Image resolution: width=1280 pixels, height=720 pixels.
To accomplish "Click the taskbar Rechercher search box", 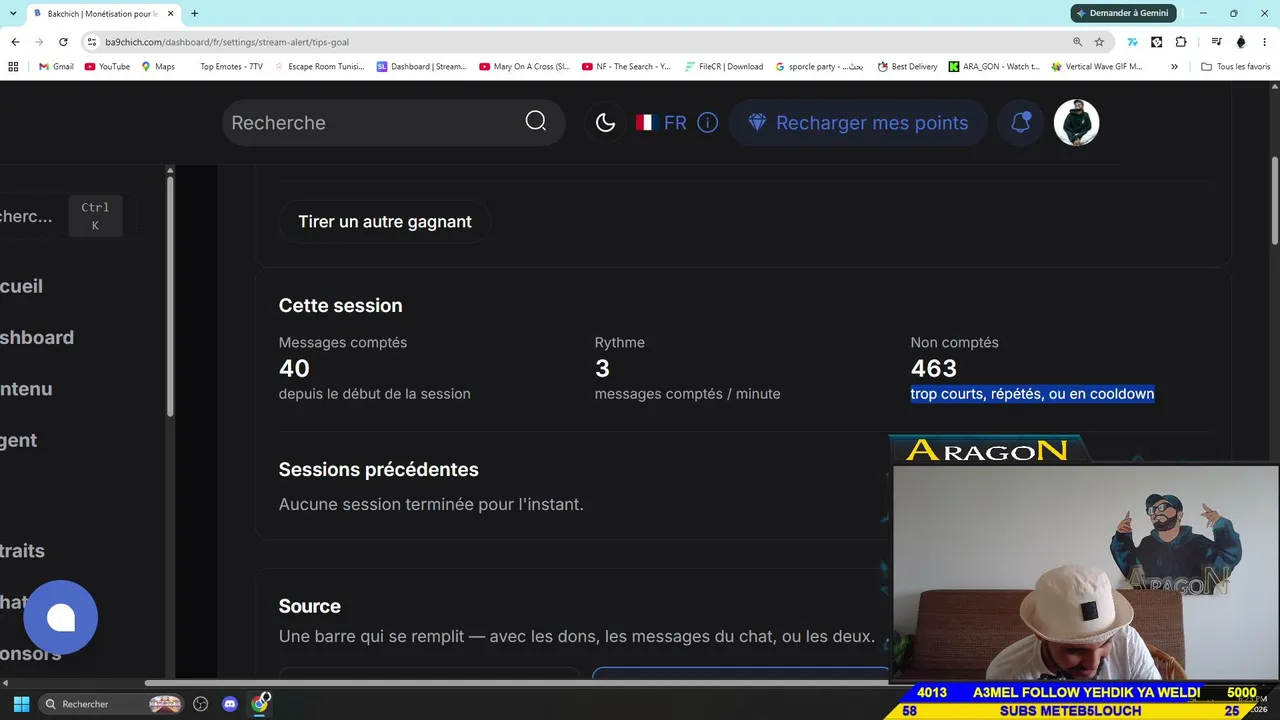I will (112, 704).
